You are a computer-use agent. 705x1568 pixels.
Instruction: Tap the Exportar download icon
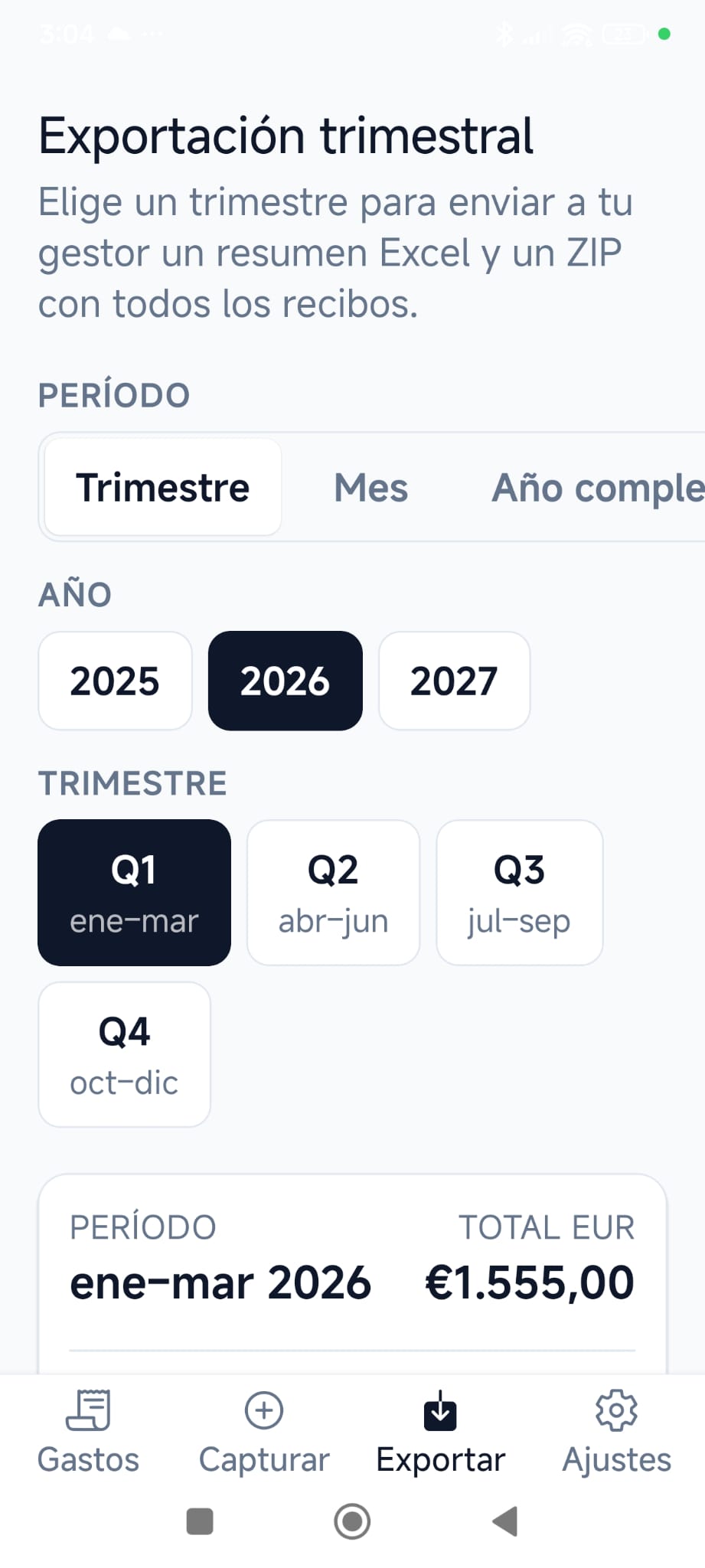click(440, 1410)
